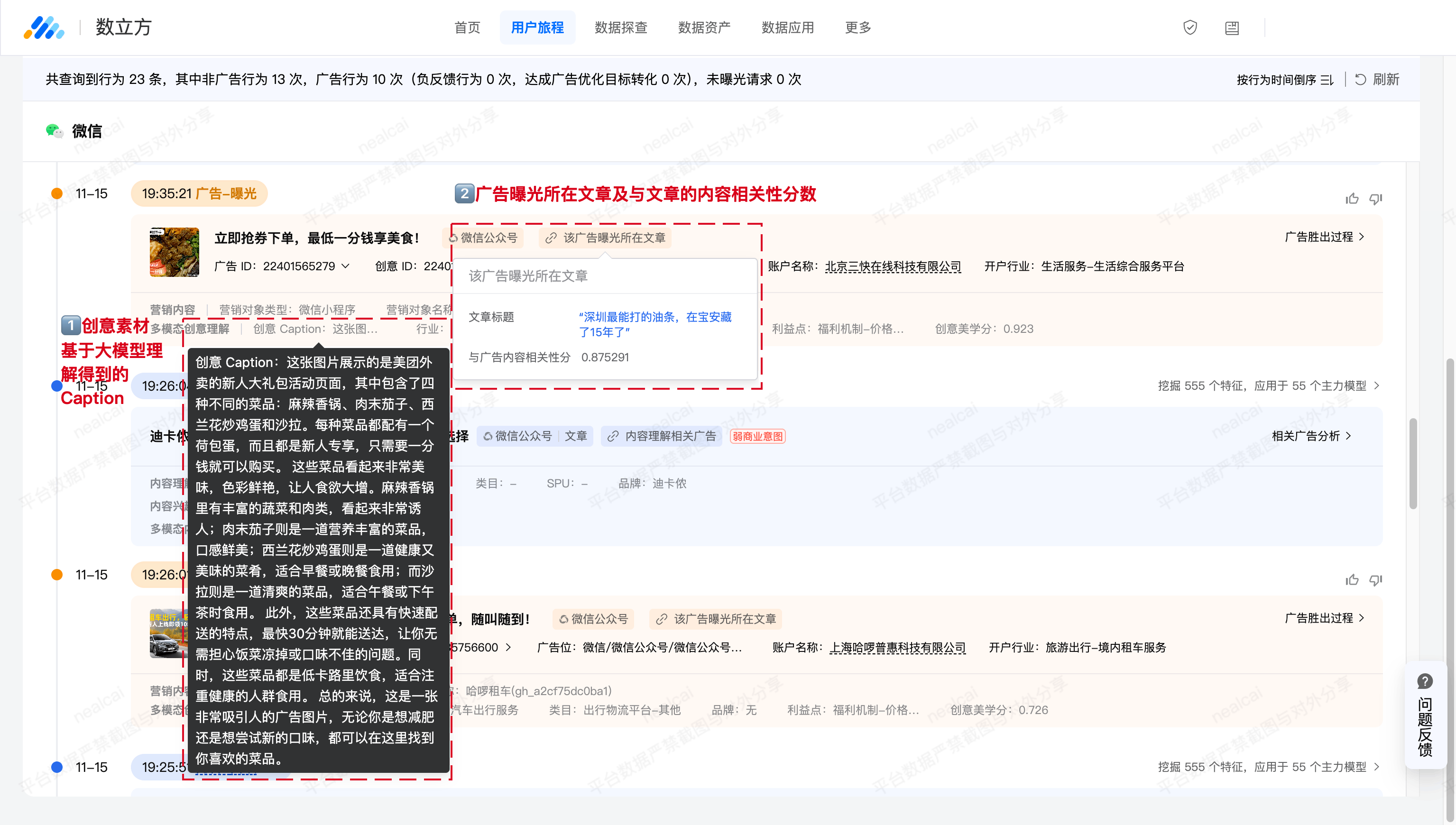This screenshot has width=1456, height=825.
Task: Click the thumbs-down icon on the Hello car rental ad
Action: (x=1375, y=580)
